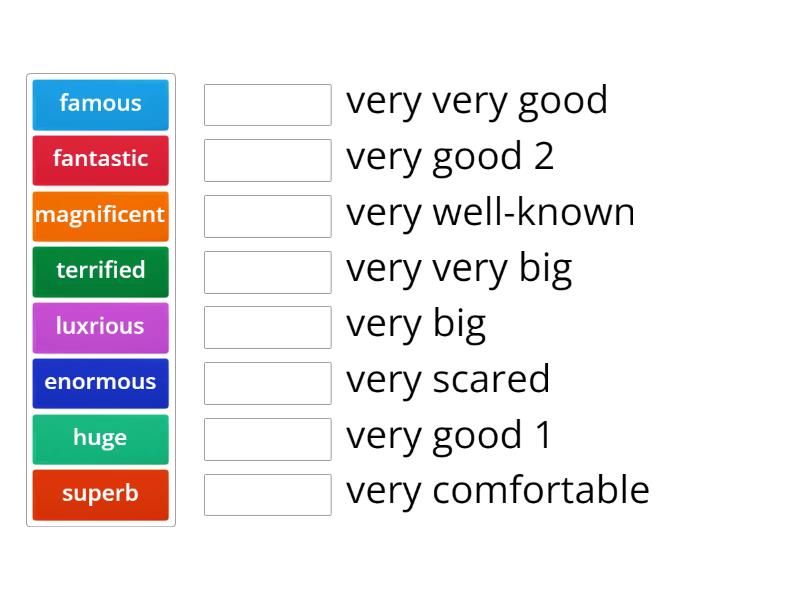Click the empty box beside 'very very good'
This screenshot has height=600, width=800.
coord(267,105)
